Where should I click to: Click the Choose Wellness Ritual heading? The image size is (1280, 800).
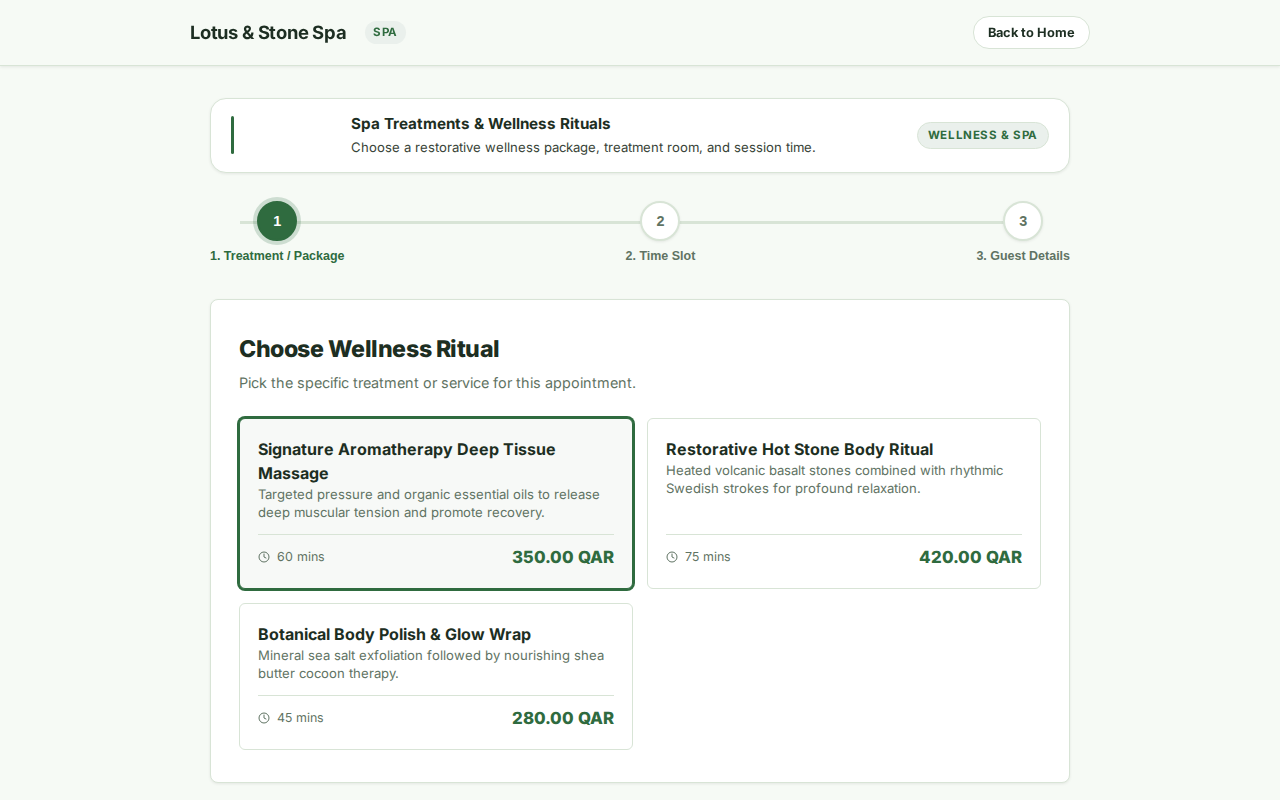pos(369,349)
